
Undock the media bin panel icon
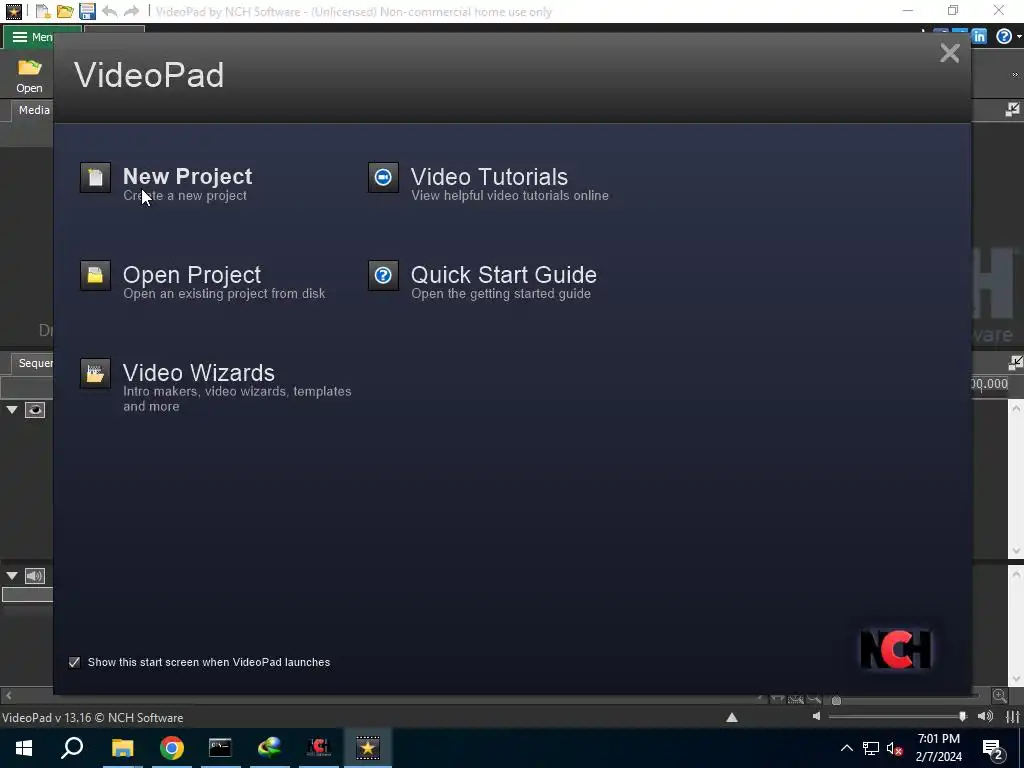1012,110
